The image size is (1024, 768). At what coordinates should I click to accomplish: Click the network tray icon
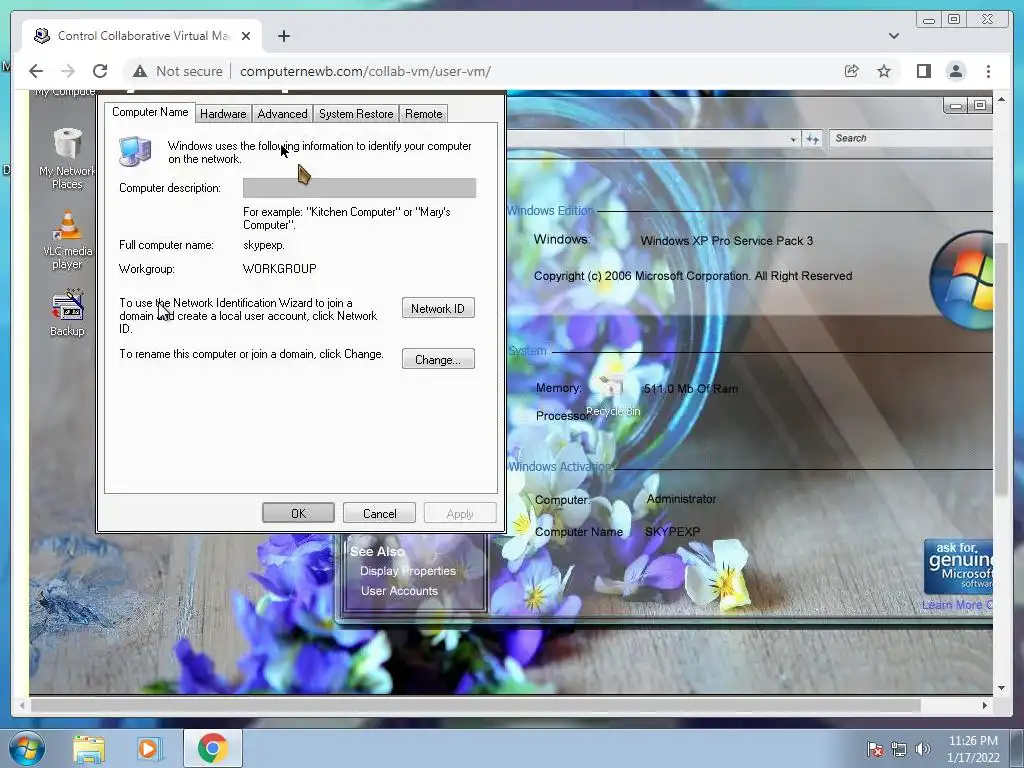point(899,749)
